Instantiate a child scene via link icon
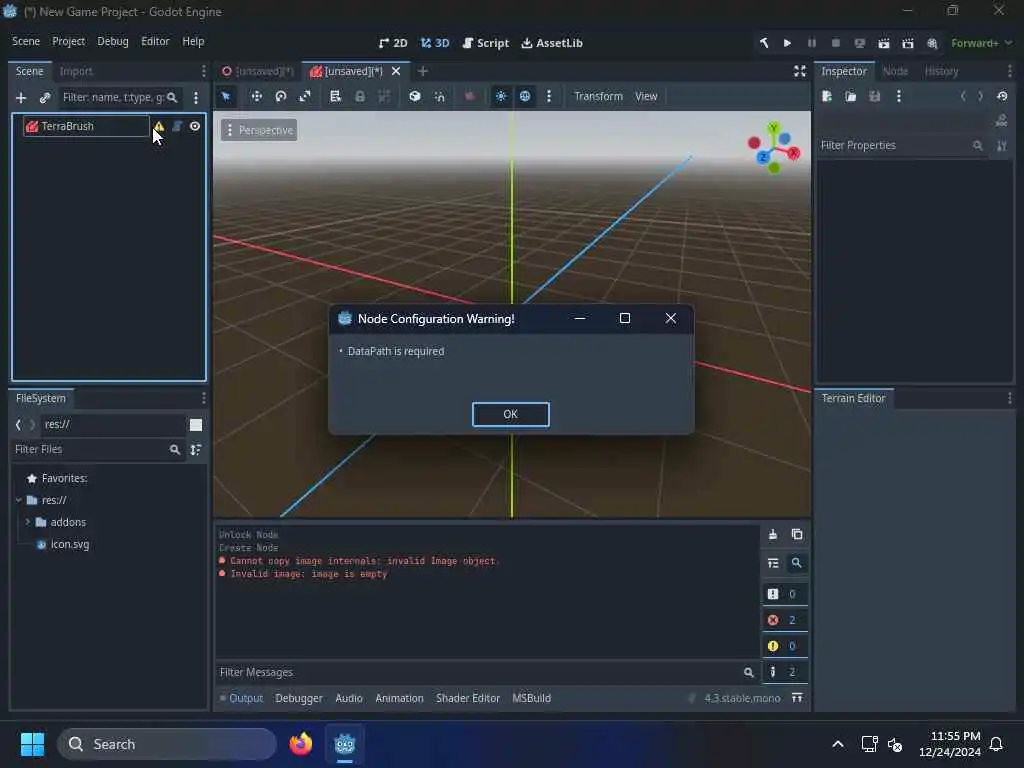The image size is (1024, 768). (x=44, y=97)
